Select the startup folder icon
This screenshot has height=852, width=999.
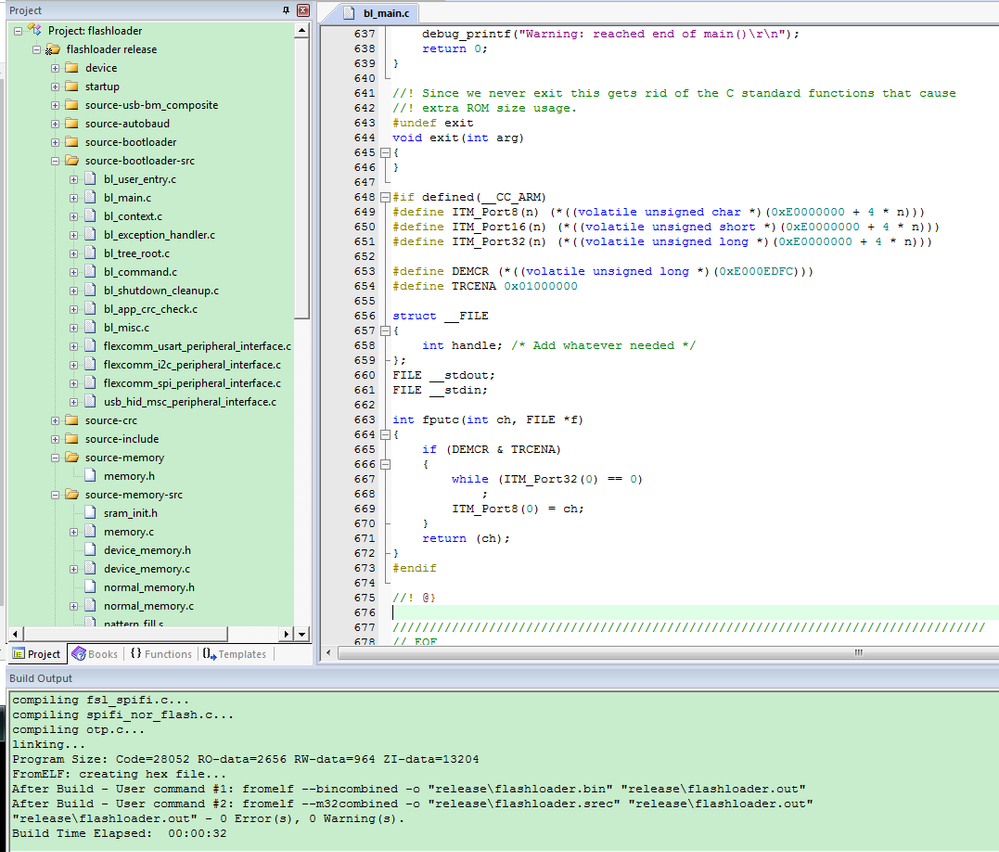pyautogui.click(x=72, y=86)
